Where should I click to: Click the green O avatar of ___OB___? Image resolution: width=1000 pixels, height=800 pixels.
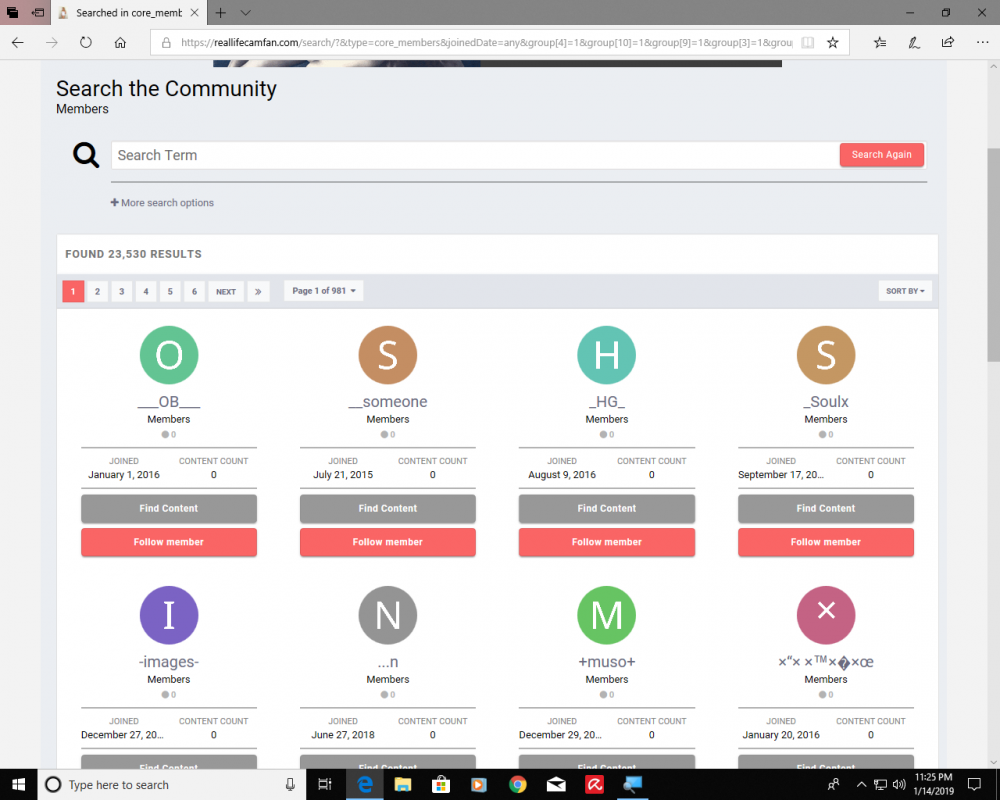point(169,355)
